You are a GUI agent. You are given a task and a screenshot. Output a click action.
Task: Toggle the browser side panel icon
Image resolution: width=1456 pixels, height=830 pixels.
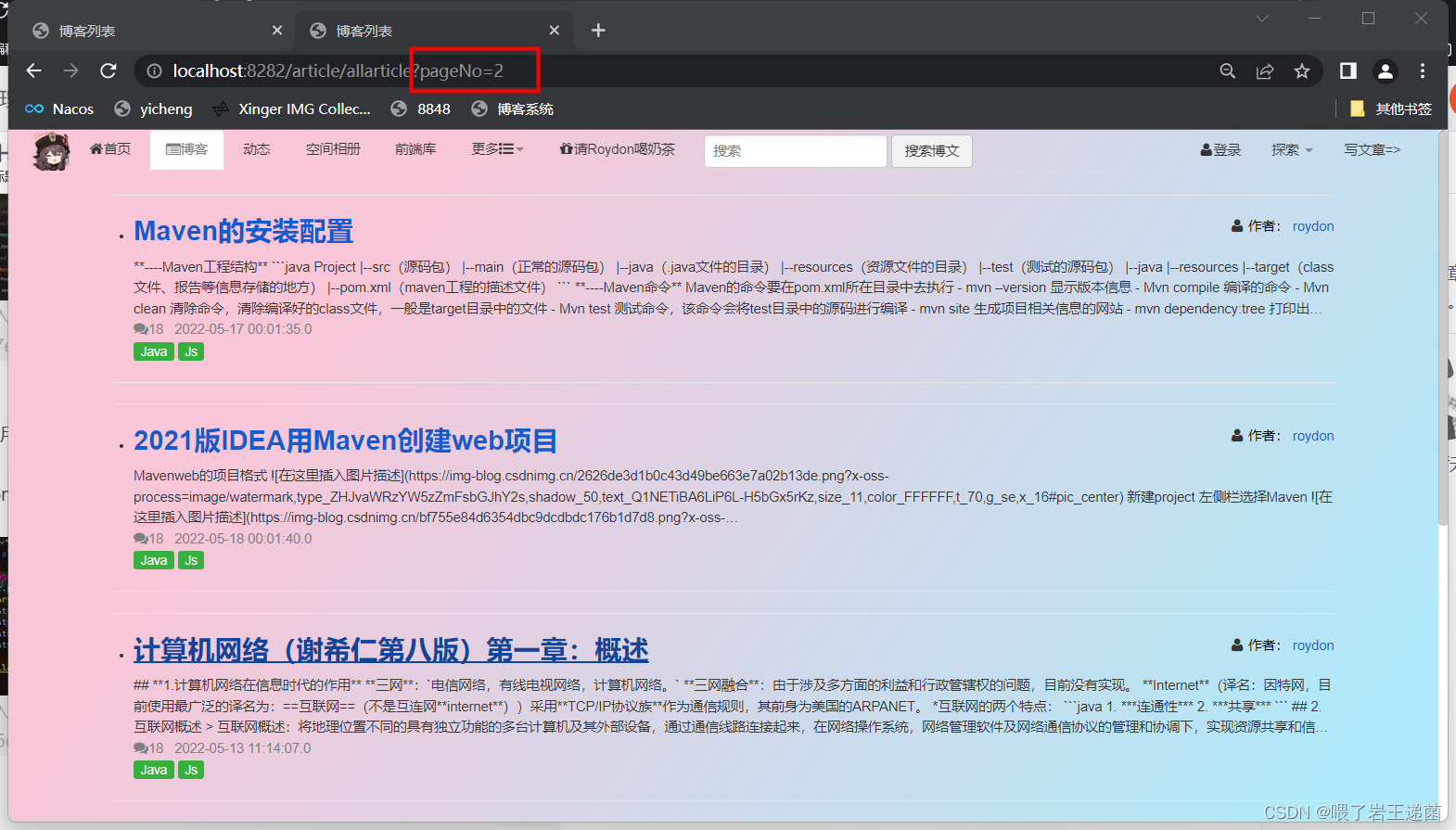1348,70
